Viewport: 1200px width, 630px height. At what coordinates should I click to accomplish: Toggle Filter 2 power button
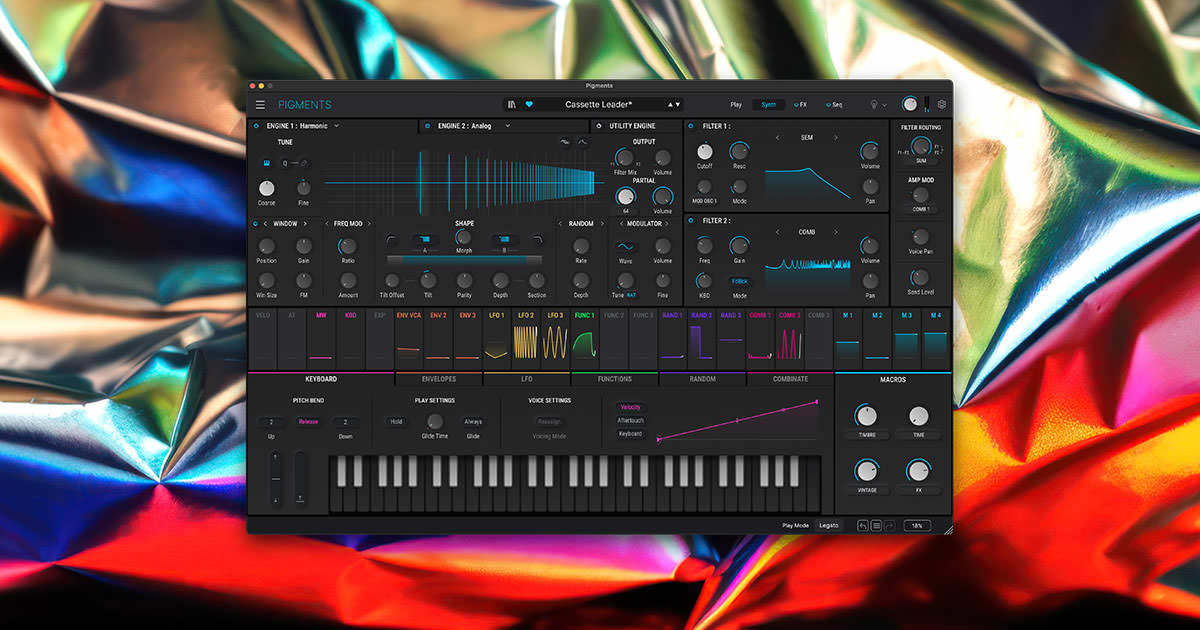(692, 220)
